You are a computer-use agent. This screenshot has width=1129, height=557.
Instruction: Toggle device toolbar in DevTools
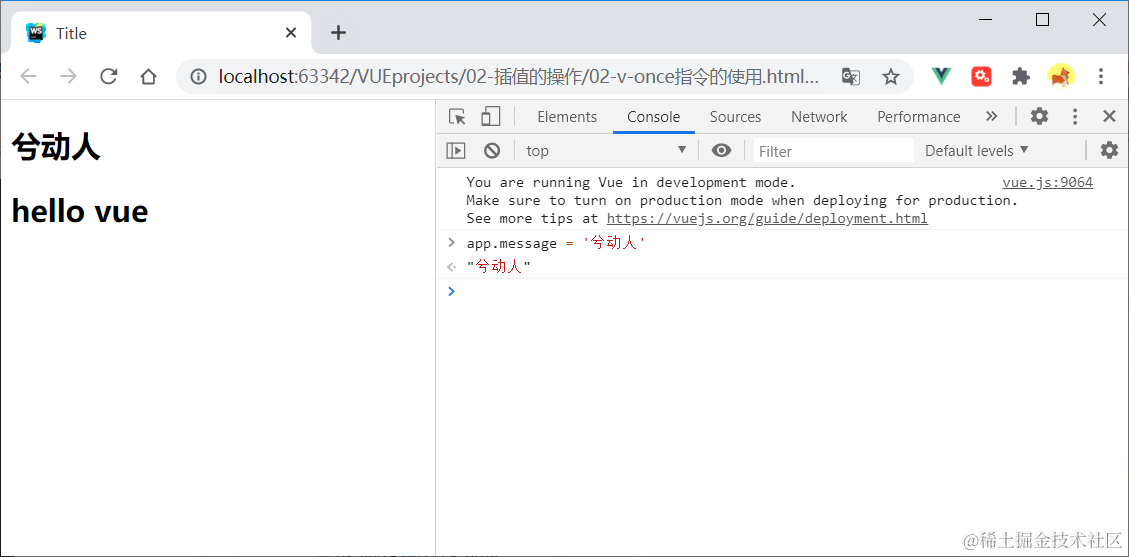click(x=490, y=117)
